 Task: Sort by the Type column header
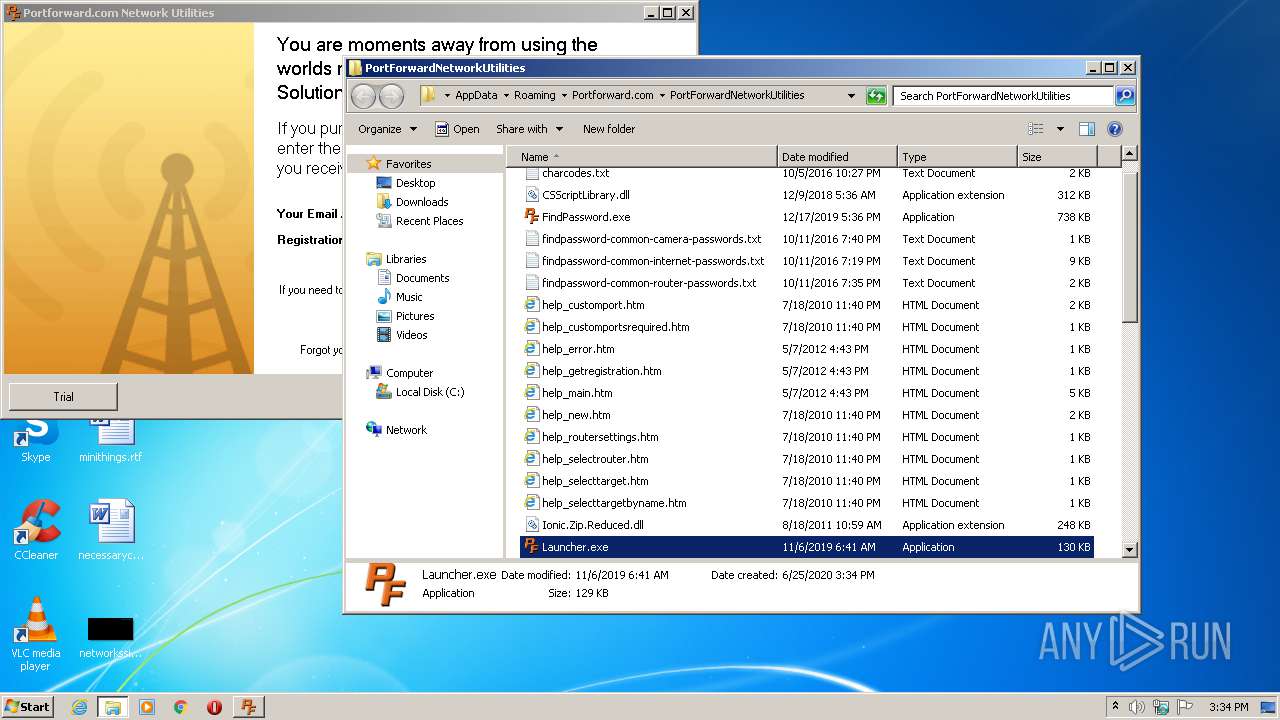pyautogui.click(x=957, y=157)
